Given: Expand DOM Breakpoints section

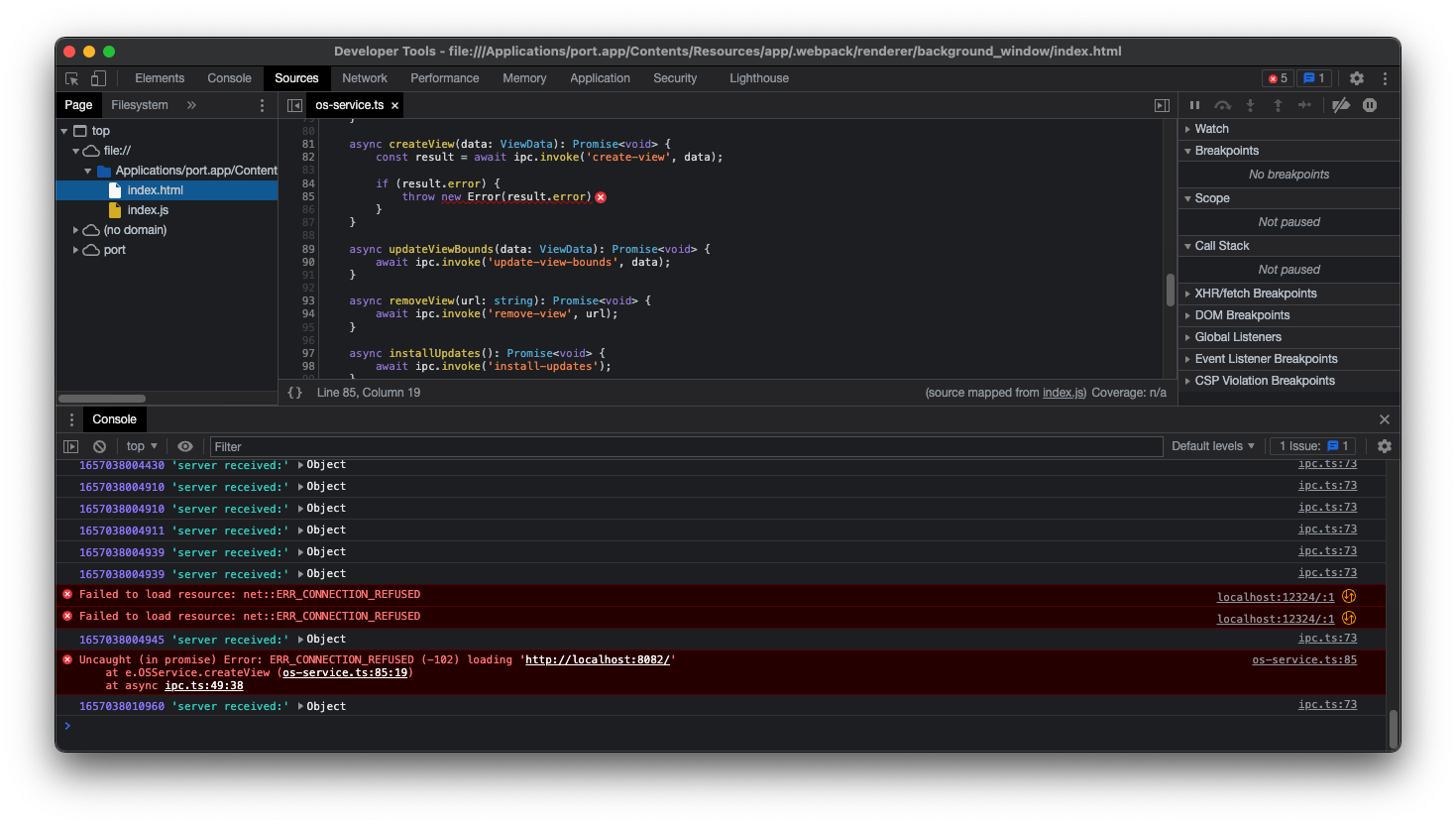Looking at the screenshot, I should click(1288, 315).
